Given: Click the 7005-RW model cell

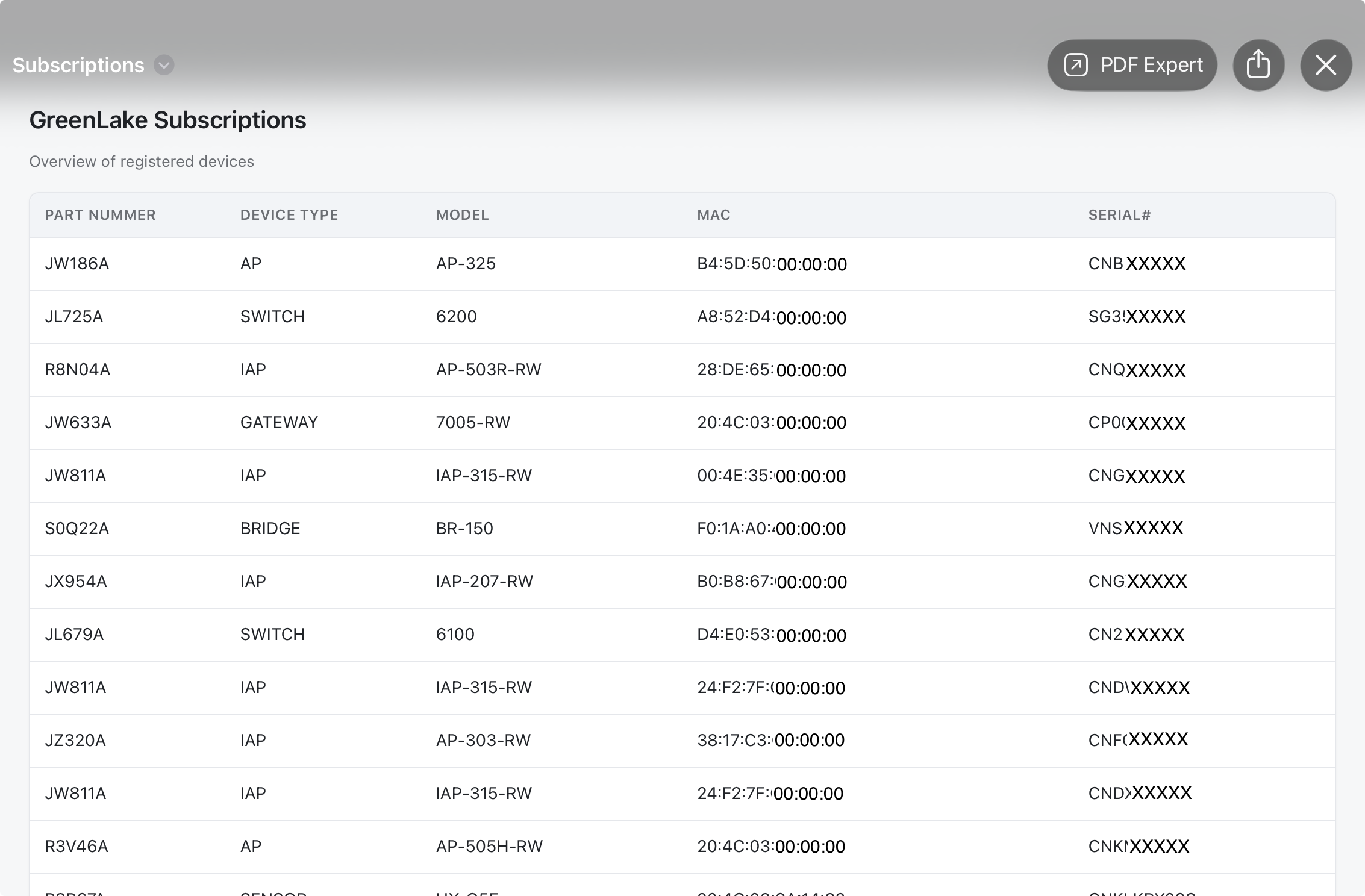Looking at the screenshot, I should tap(473, 423).
